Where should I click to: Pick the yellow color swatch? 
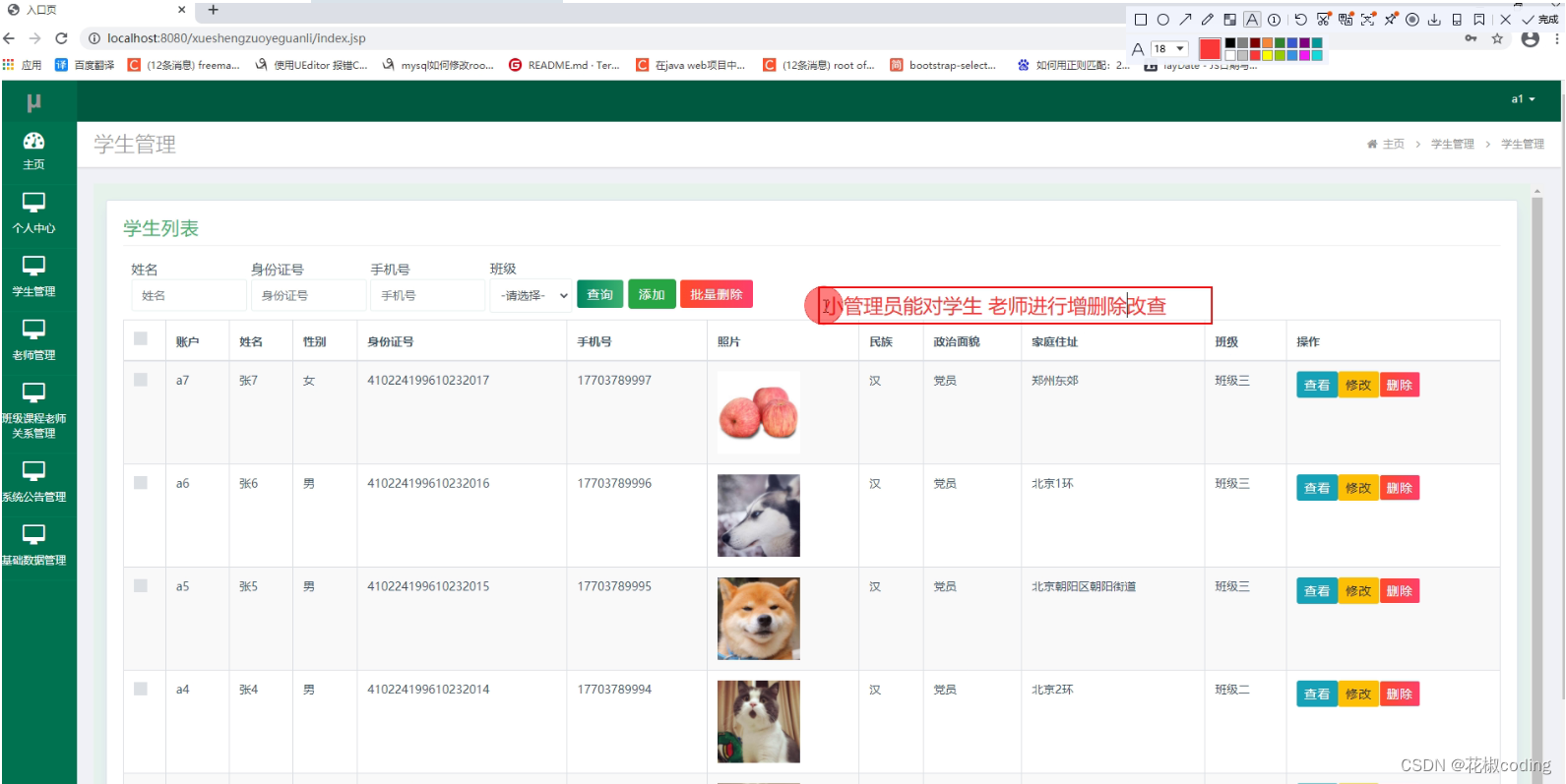click(x=1268, y=55)
